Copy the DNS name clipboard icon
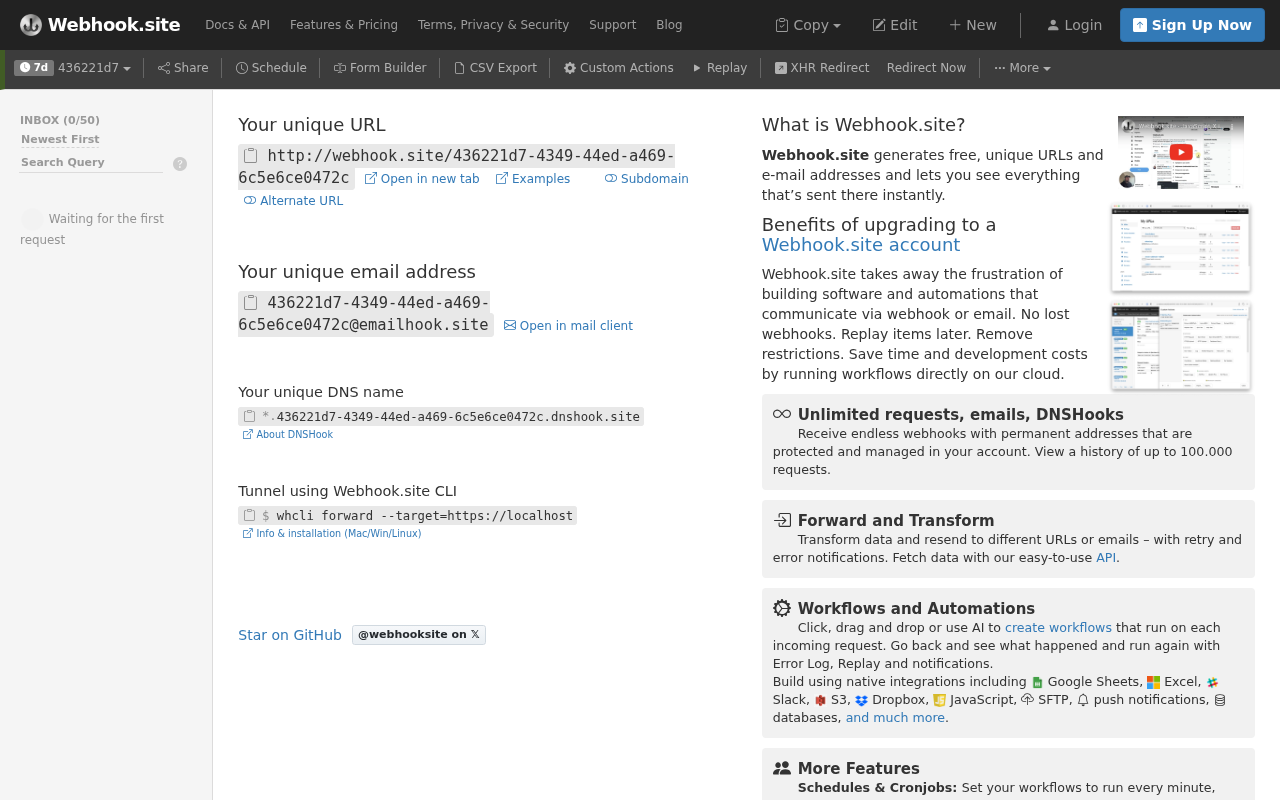This screenshot has width=1280, height=800. [250, 416]
